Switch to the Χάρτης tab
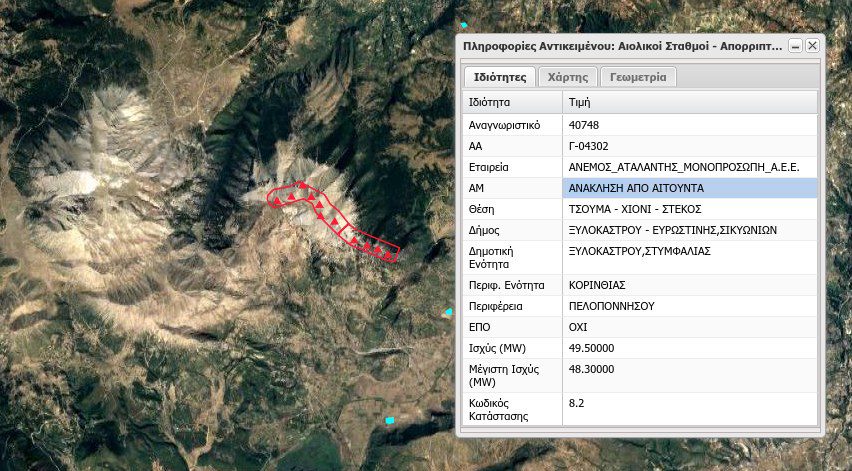Viewport: 852px width, 471px height. (568, 77)
